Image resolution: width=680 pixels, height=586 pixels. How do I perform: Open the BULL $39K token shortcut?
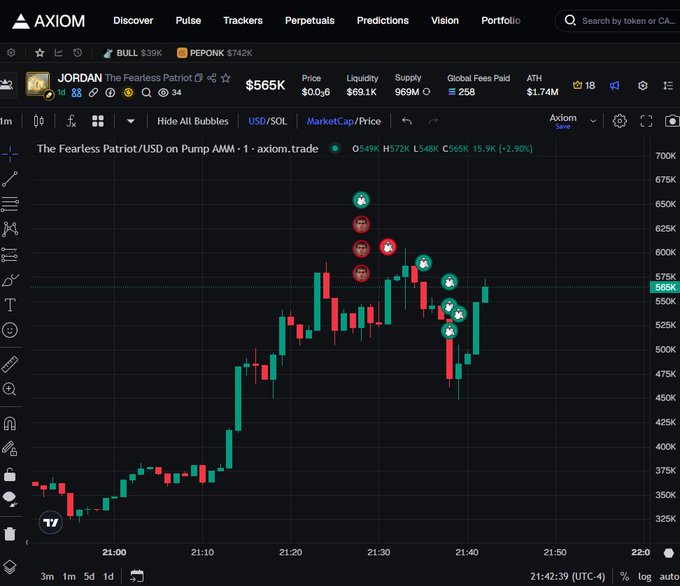132,53
